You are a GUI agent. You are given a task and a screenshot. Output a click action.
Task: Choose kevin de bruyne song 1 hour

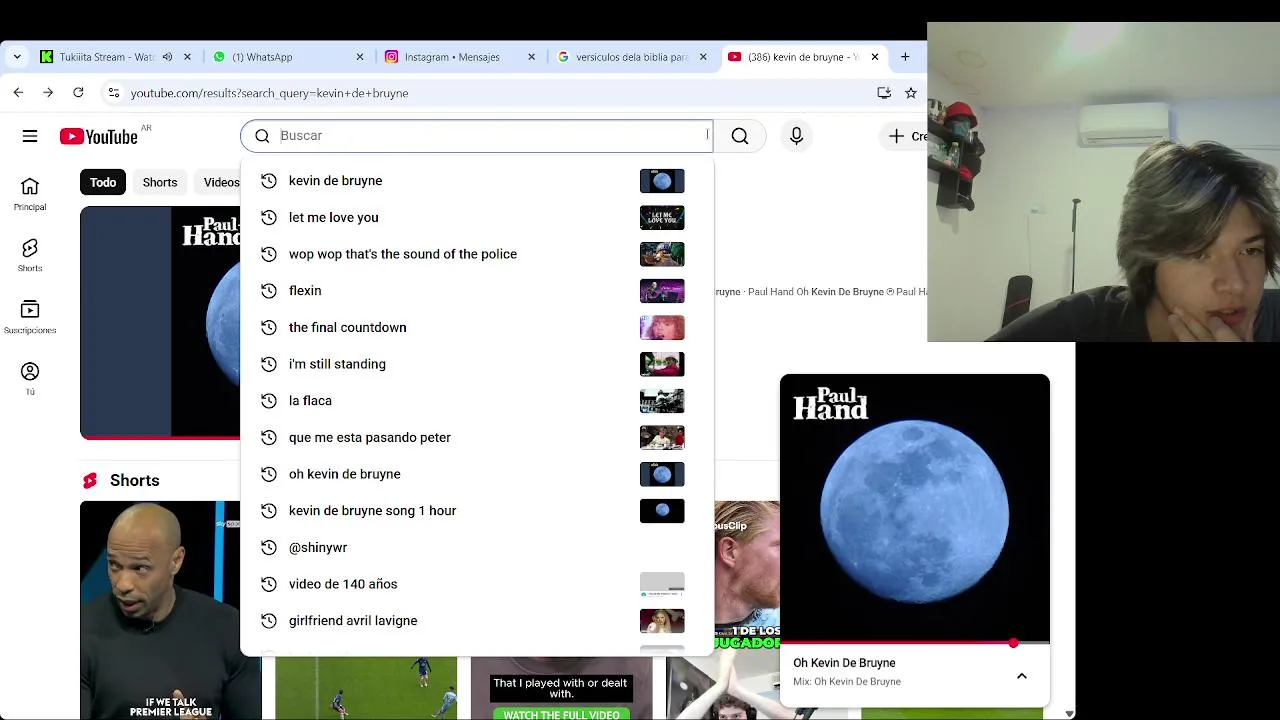click(x=476, y=511)
